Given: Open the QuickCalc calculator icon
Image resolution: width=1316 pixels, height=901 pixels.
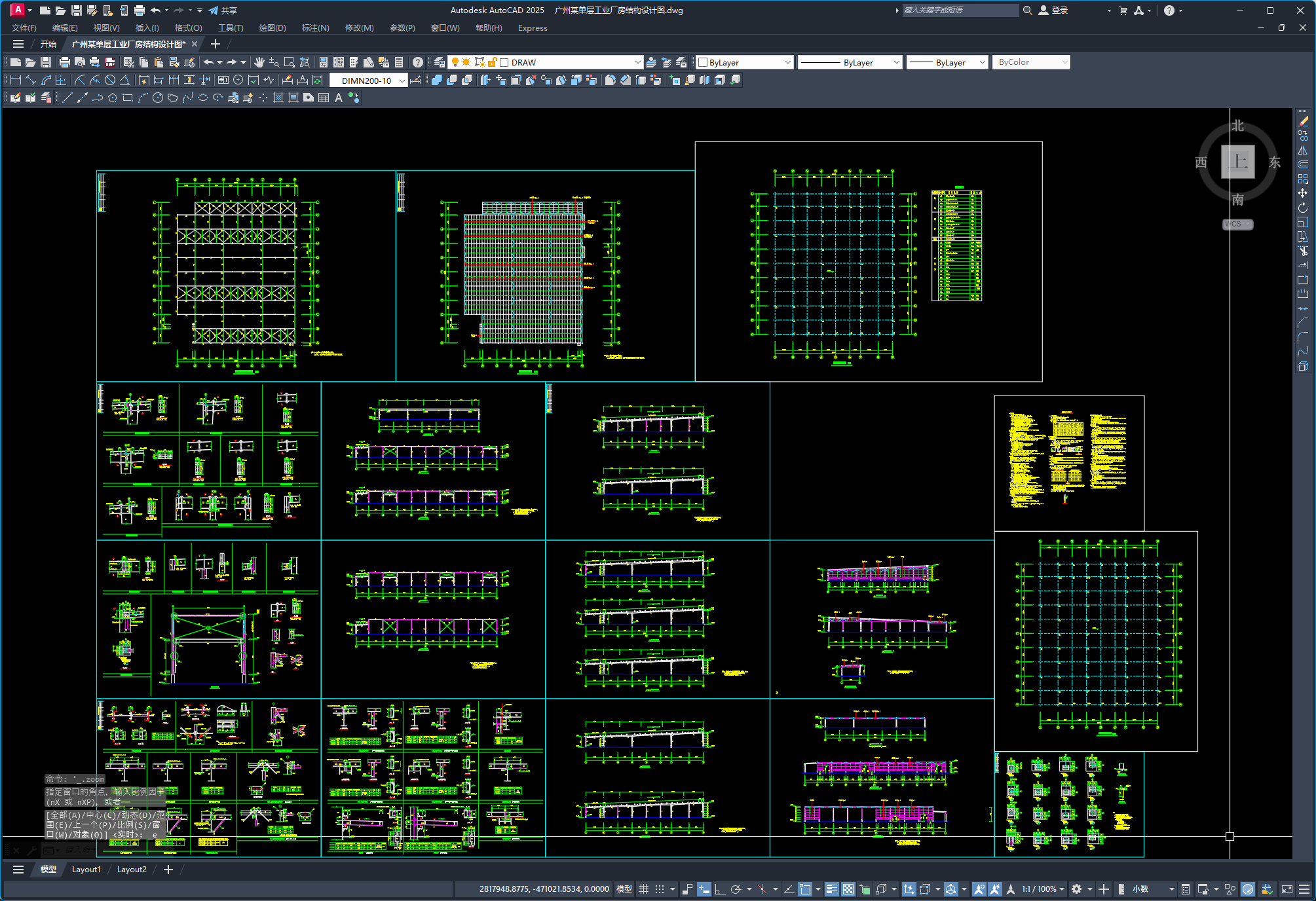Looking at the screenshot, I should (399, 62).
